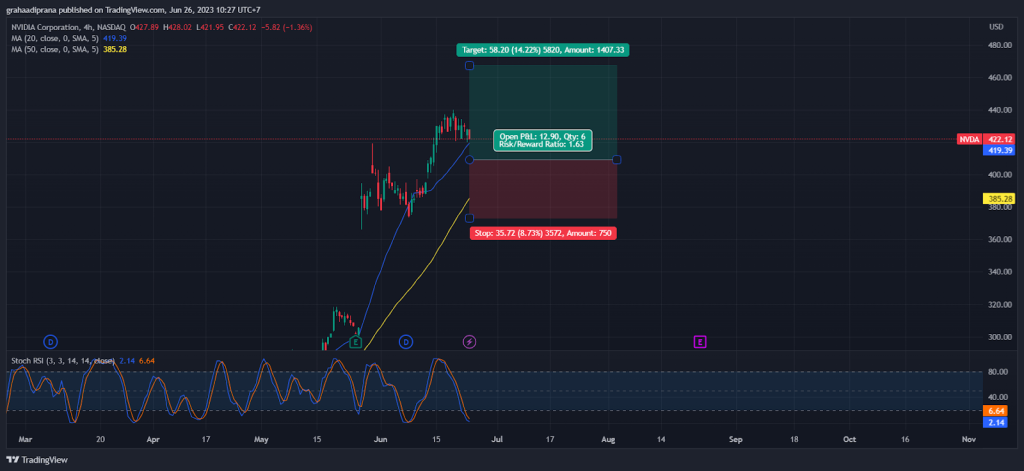Click the blue 419.39 MA price label

coord(1000,150)
